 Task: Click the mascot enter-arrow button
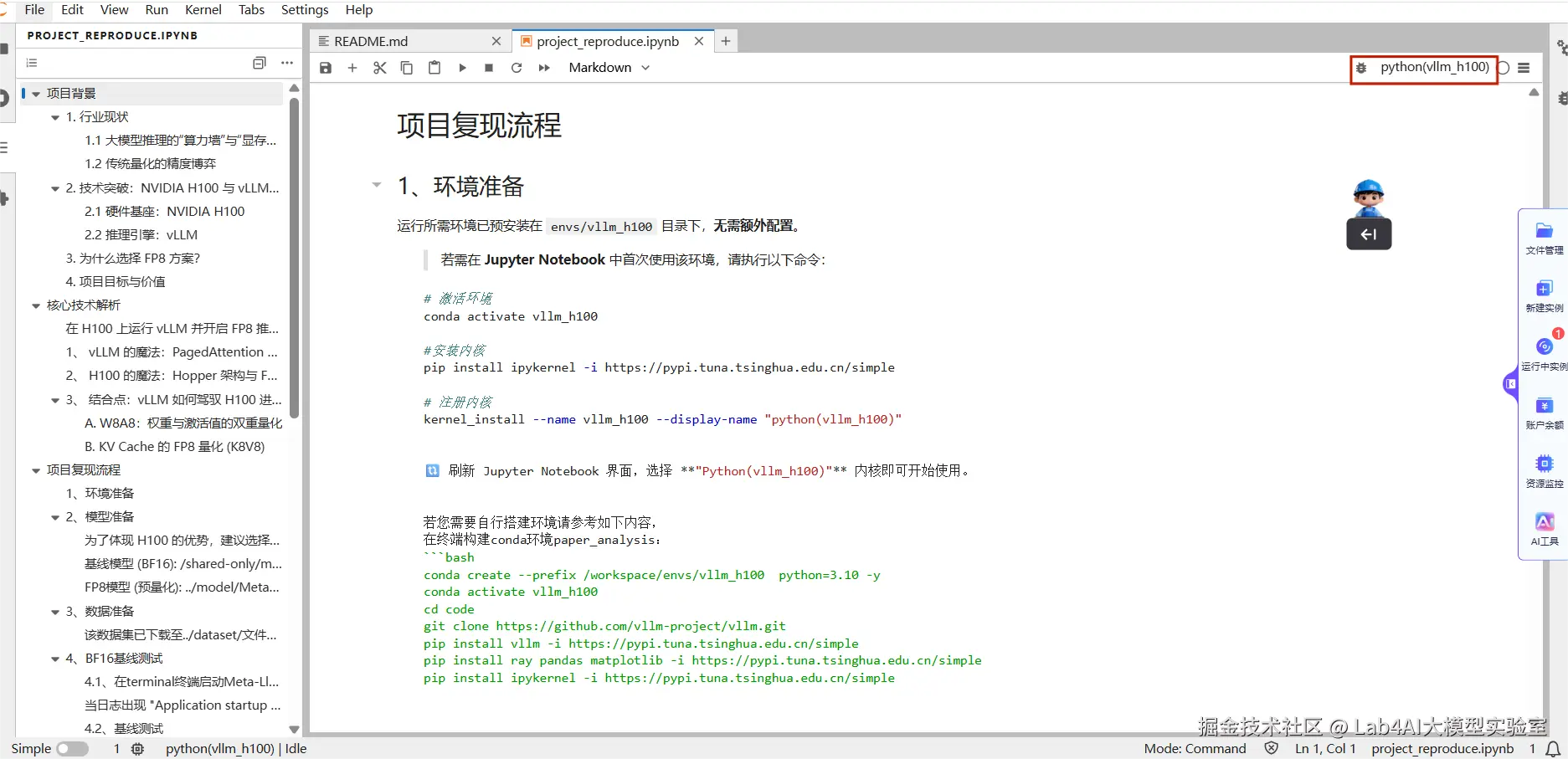point(1369,234)
